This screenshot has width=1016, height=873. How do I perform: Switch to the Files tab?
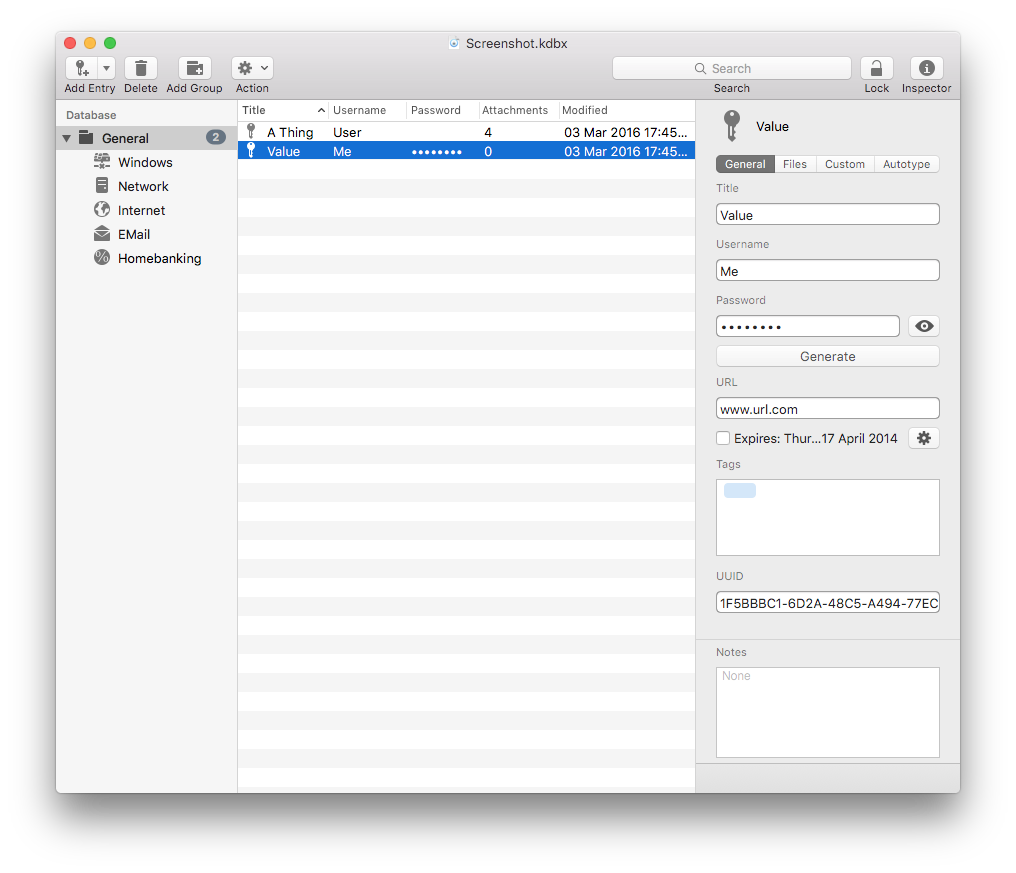pyautogui.click(x=795, y=164)
